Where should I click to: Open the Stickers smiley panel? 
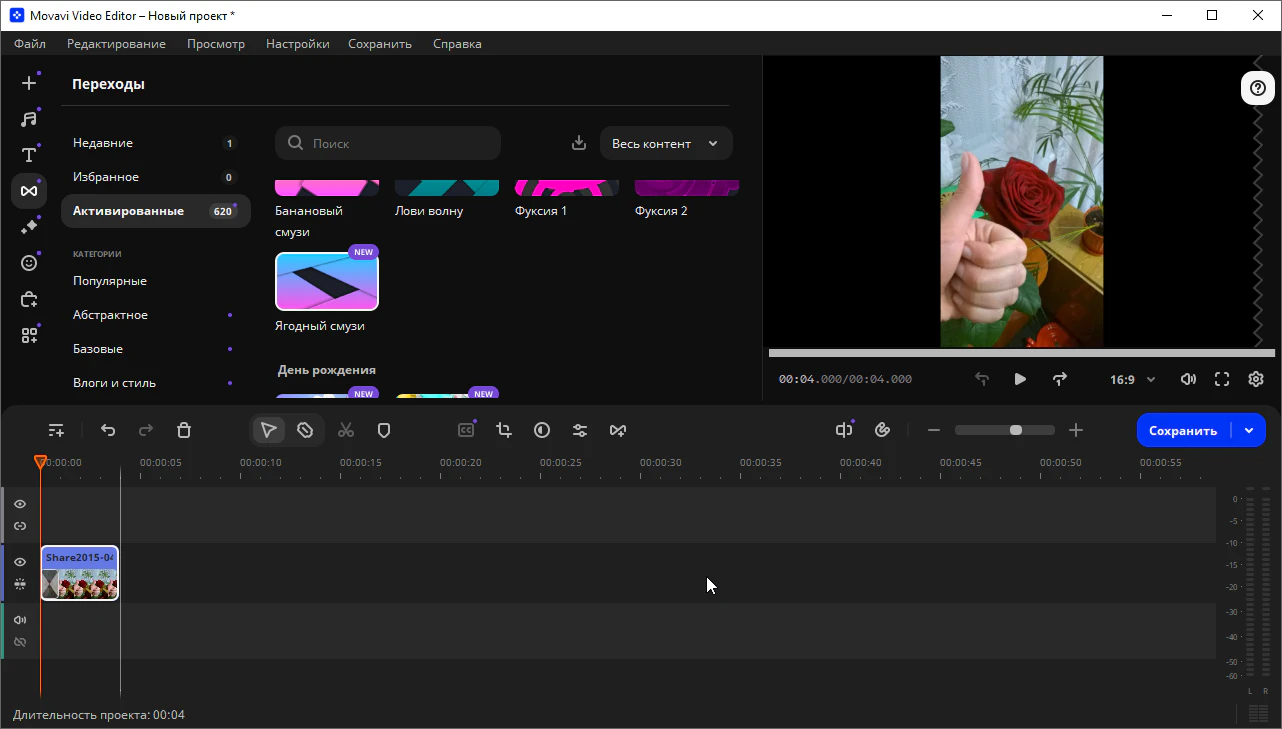click(x=29, y=263)
